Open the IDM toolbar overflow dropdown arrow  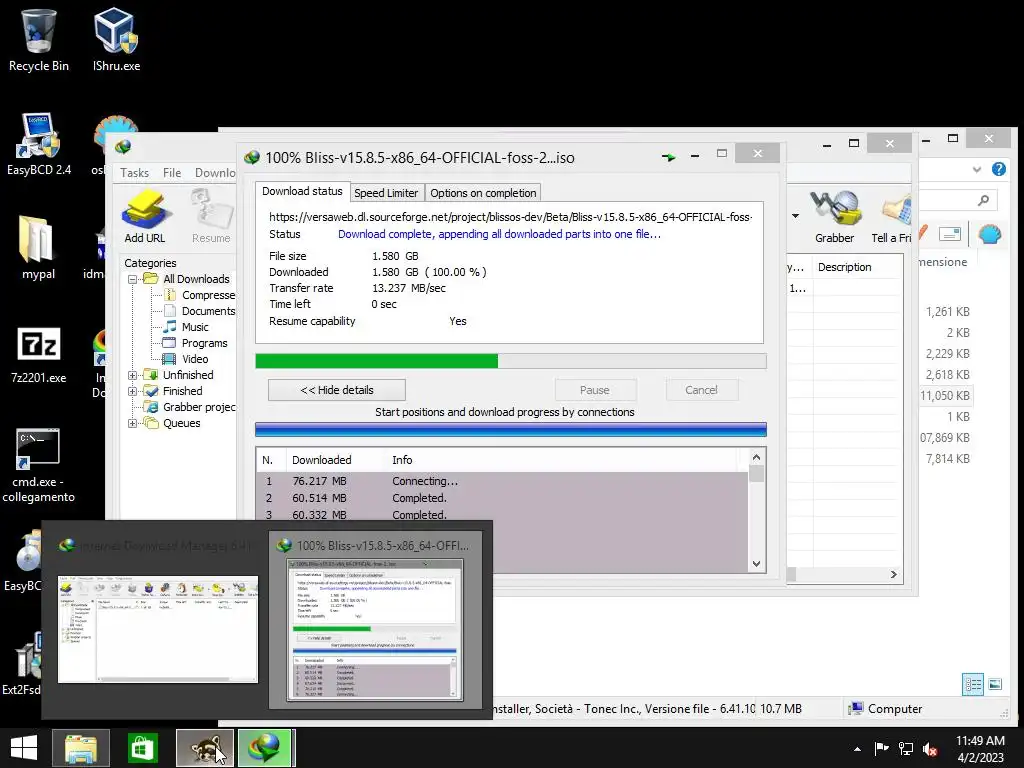point(795,216)
